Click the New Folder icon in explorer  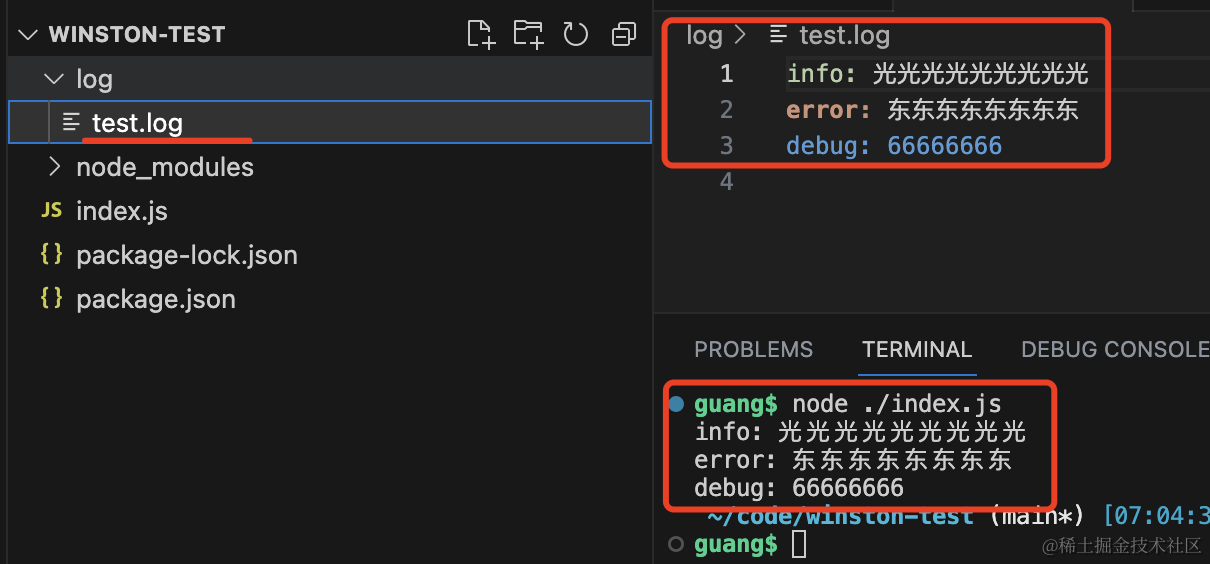tap(528, 35)
